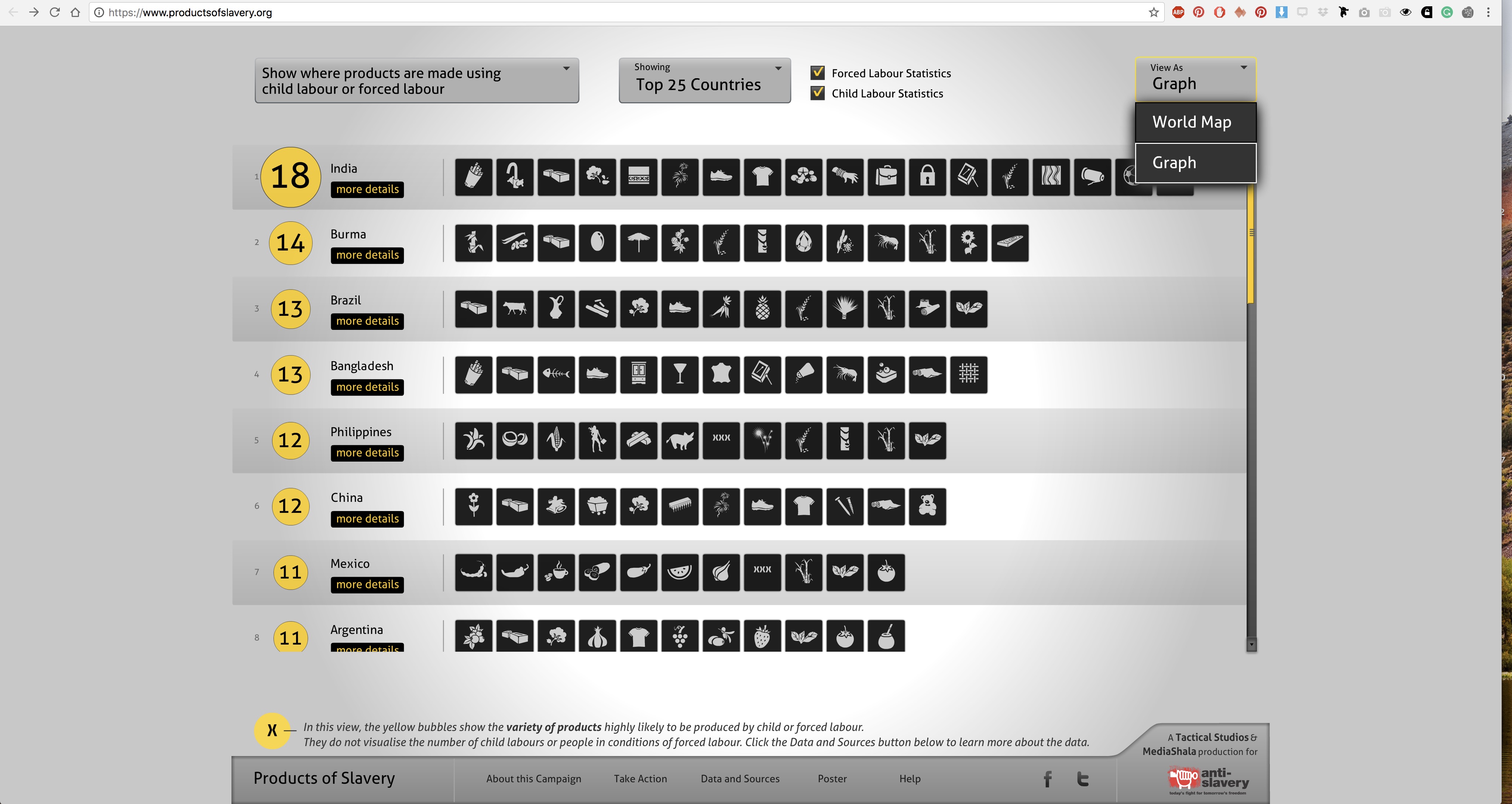
Task: Select the salt shaker icon for Bangladesh
Action: click(x=804, y=375)
